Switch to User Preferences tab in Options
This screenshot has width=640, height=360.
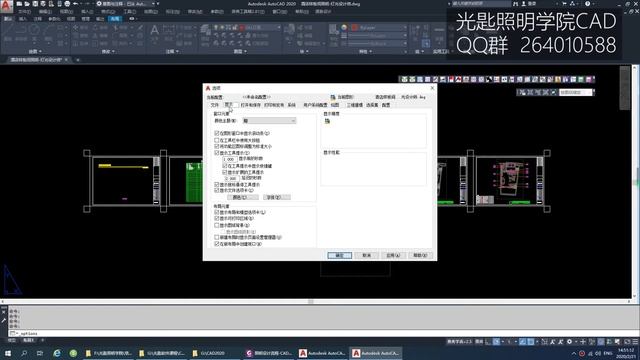point(315,105)
